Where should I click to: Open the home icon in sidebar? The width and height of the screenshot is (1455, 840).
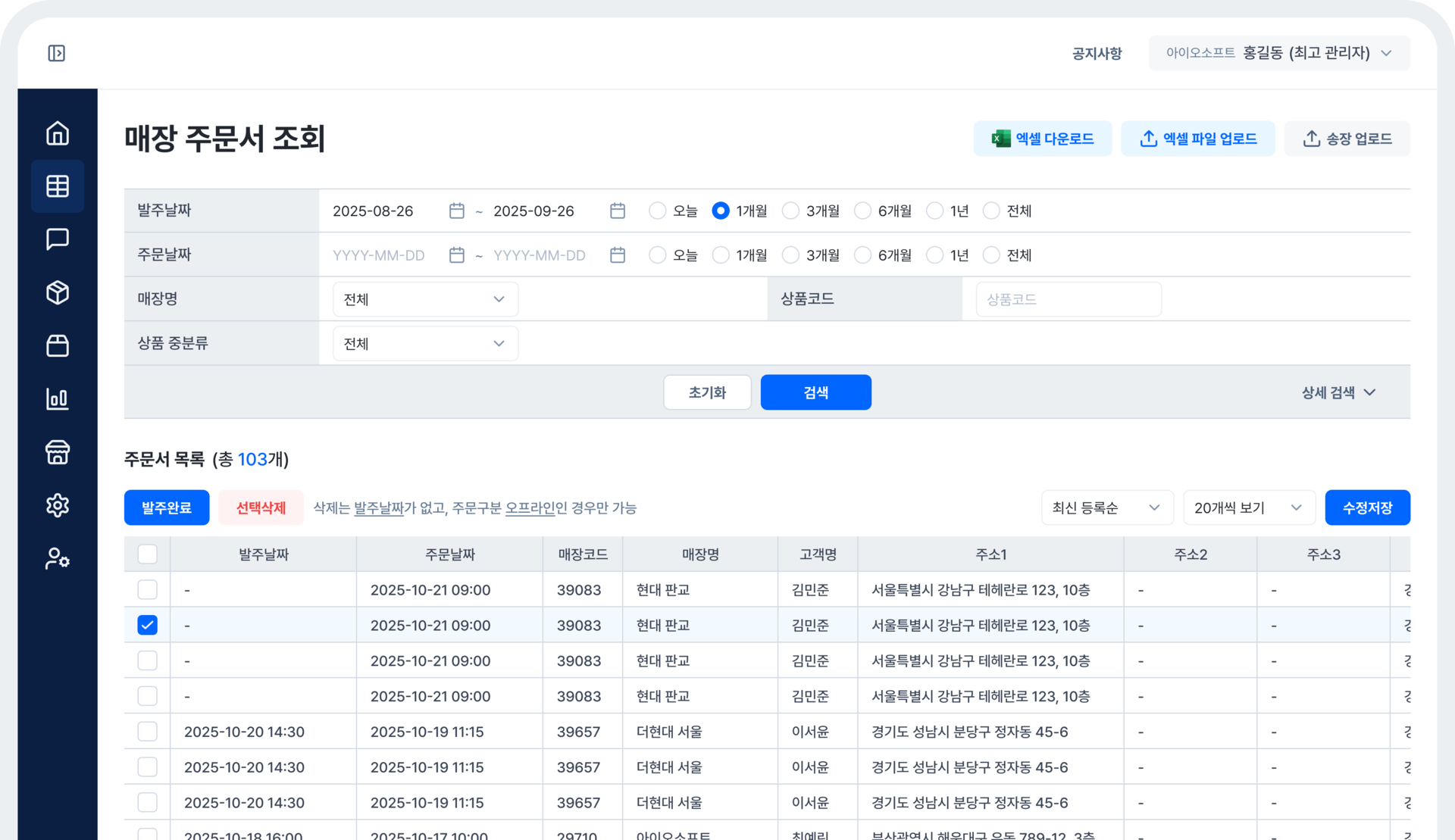(x=58, y=133)
